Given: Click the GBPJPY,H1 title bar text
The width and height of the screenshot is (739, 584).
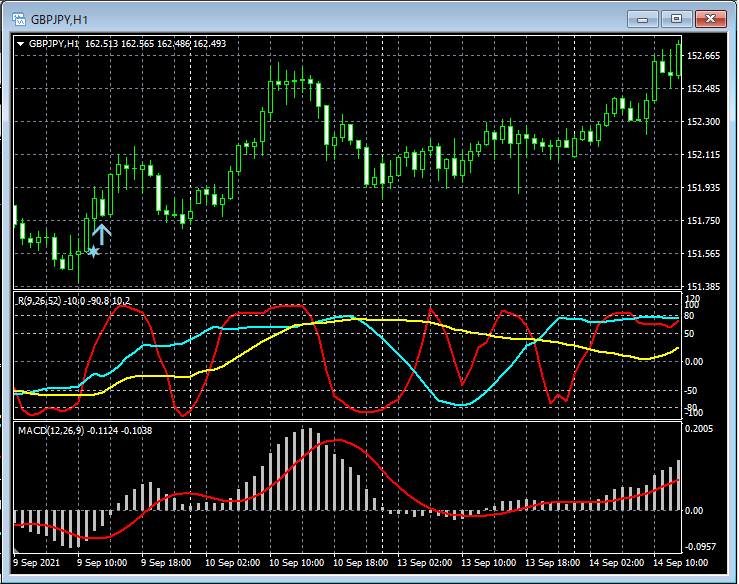Looking at the screenshot, I should (x=59, y=19).
